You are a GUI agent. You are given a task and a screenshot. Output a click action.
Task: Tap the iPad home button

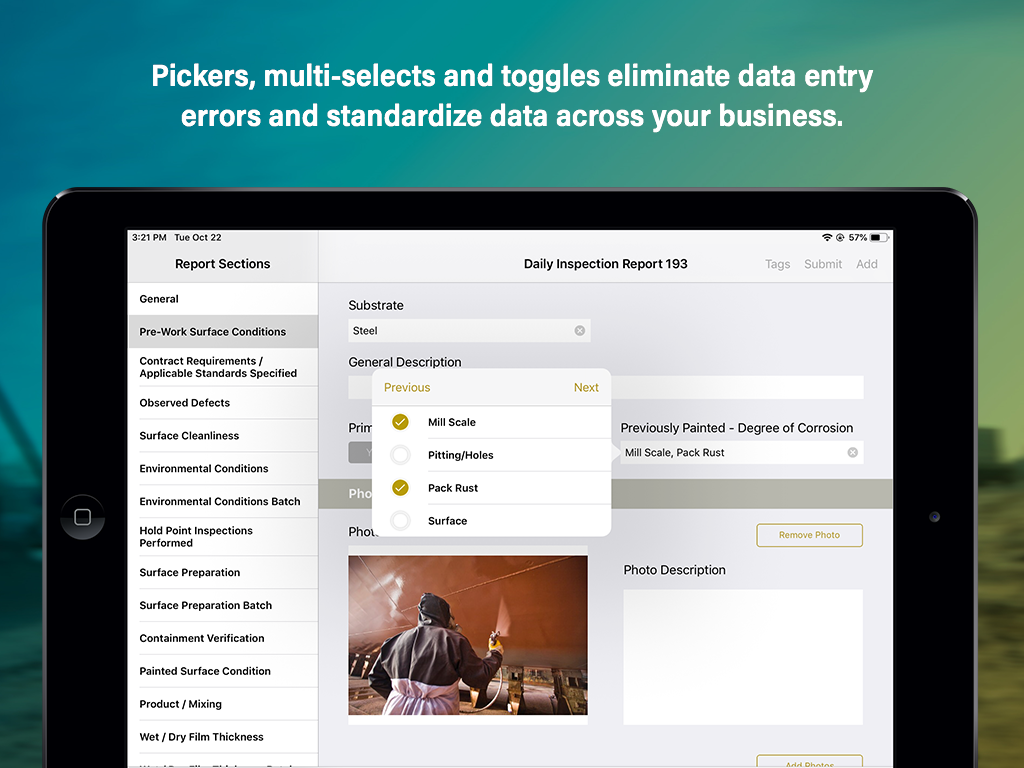83,517
